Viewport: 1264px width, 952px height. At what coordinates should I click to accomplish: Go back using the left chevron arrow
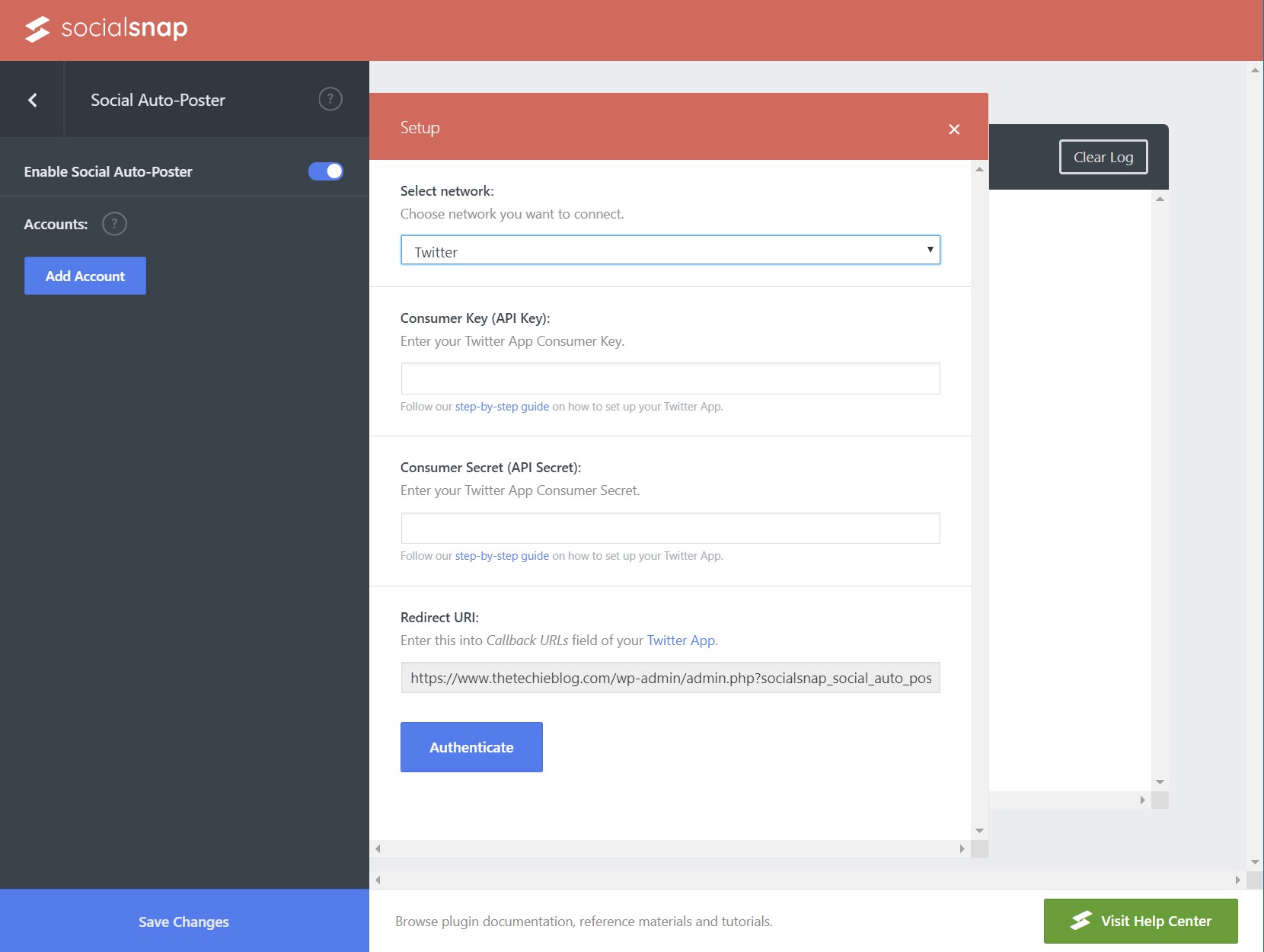click(x=33, y=100)
